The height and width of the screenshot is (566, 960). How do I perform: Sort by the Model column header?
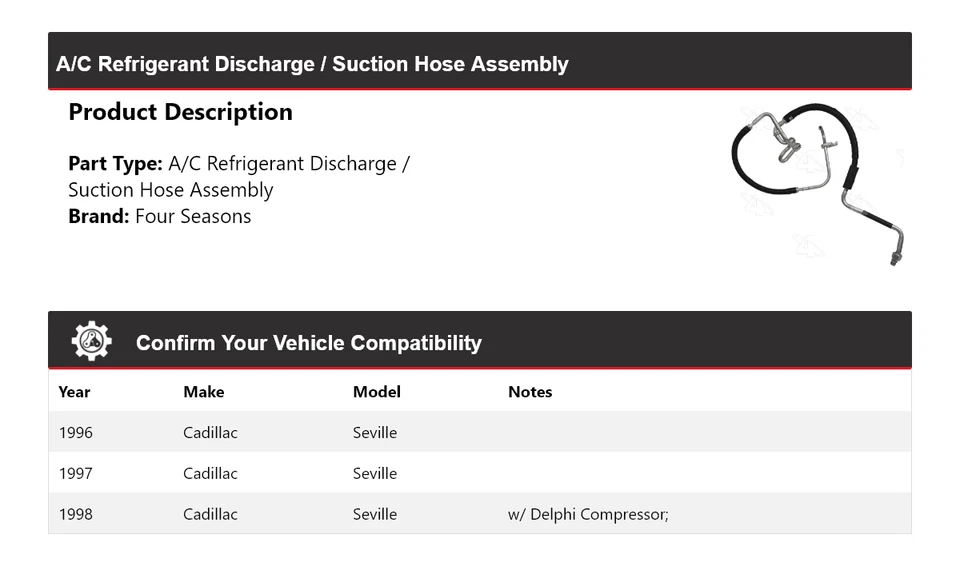(x=376, y=392)
